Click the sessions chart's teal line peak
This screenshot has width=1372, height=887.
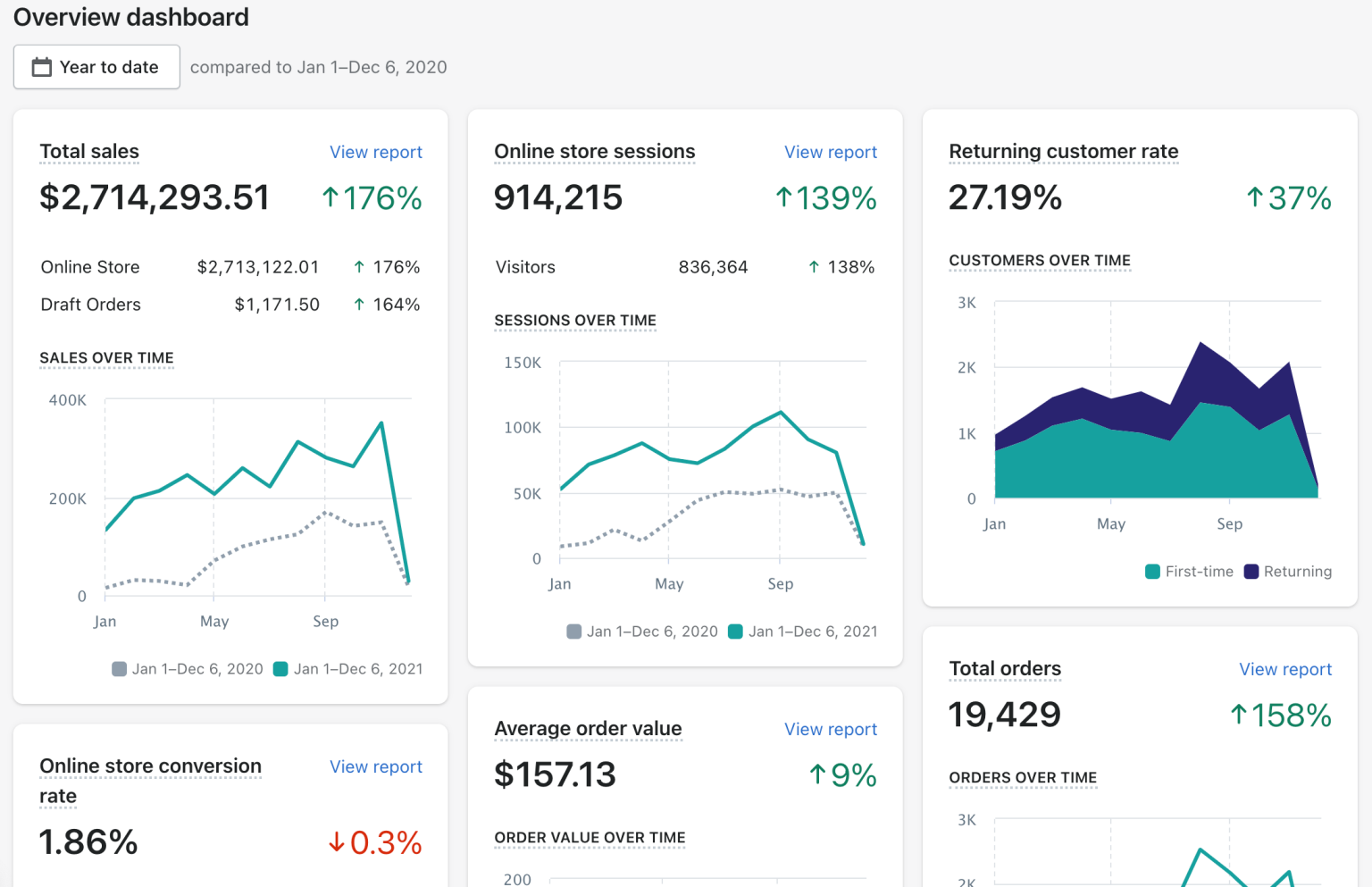click(781, 412)
